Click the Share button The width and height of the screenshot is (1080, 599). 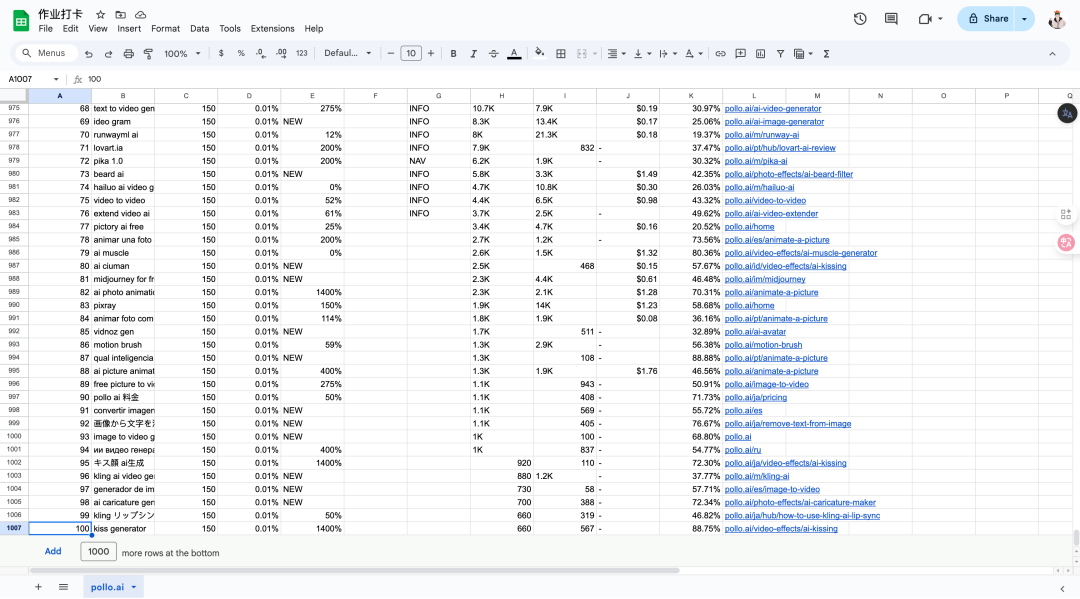point(987,19)
